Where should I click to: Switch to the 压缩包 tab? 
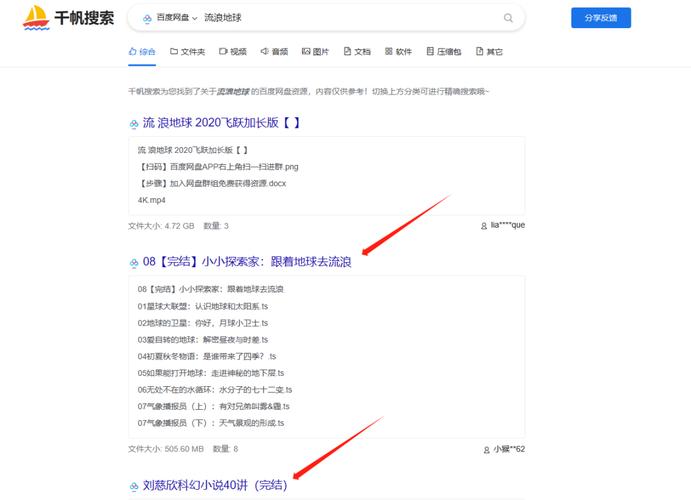(x=444, y=52)
